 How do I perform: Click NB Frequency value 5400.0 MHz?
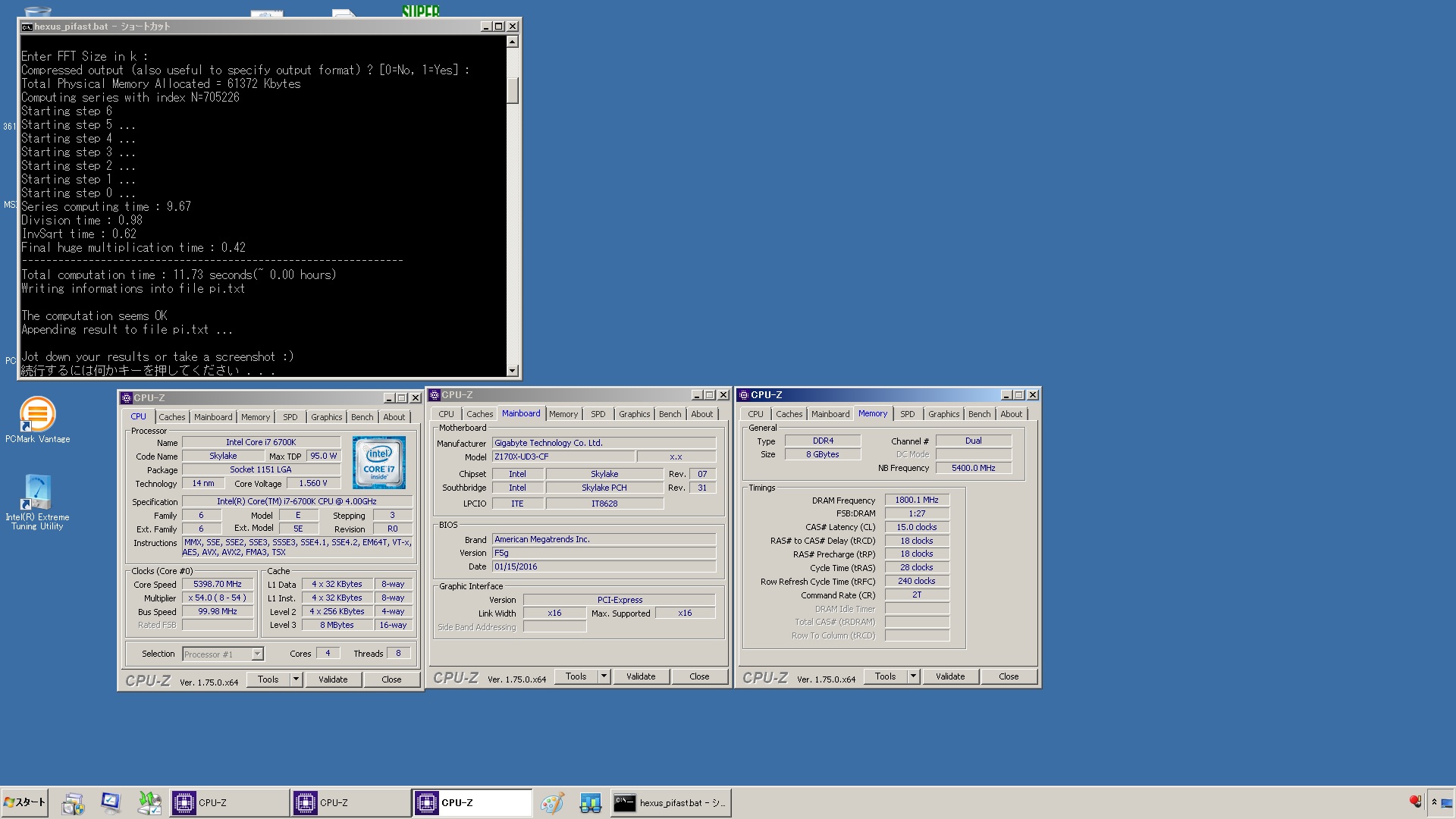click(974, 469)
